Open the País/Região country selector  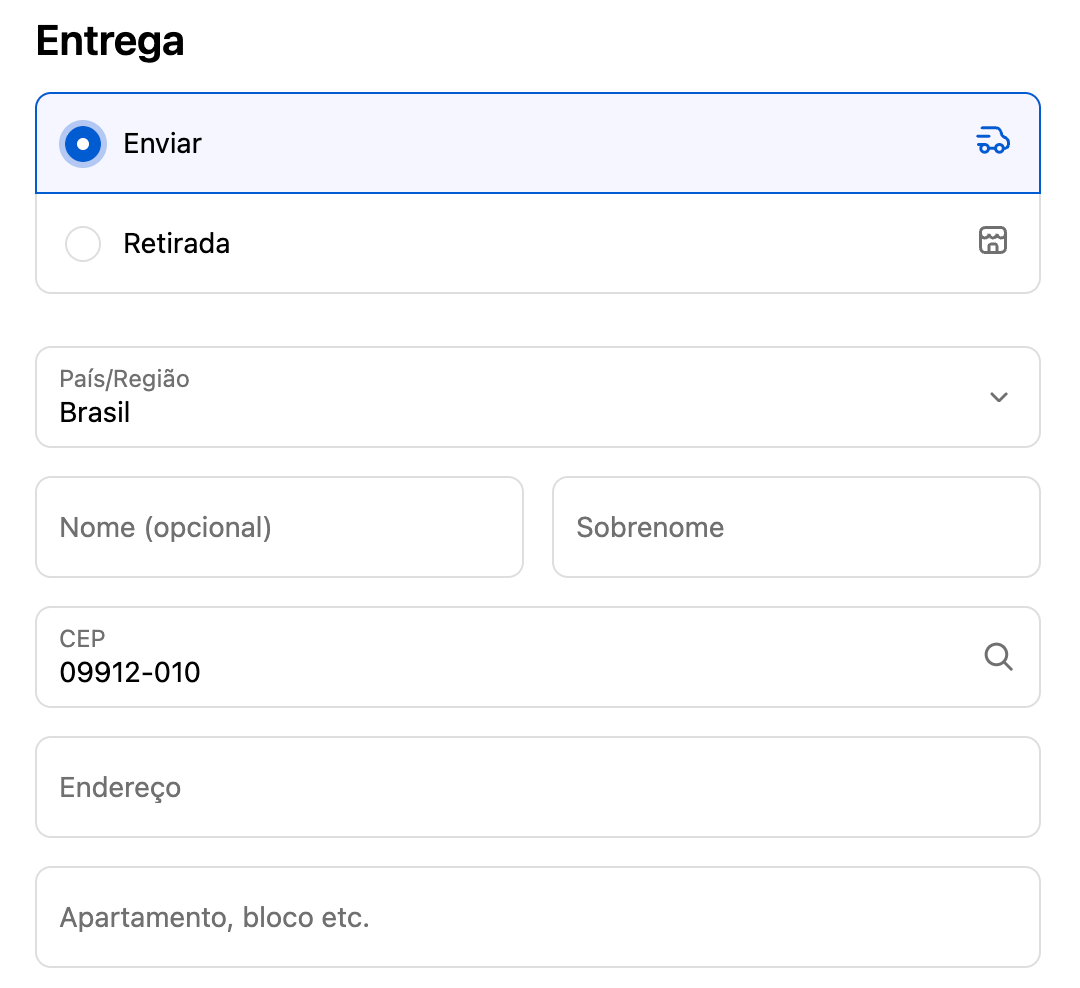pos(537,397)
